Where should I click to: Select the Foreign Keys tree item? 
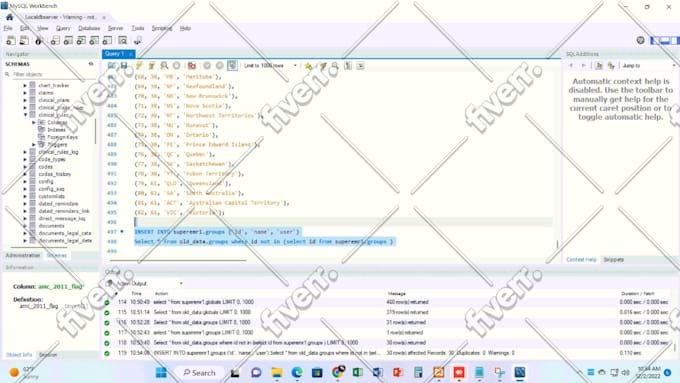[x=62, y=137]
